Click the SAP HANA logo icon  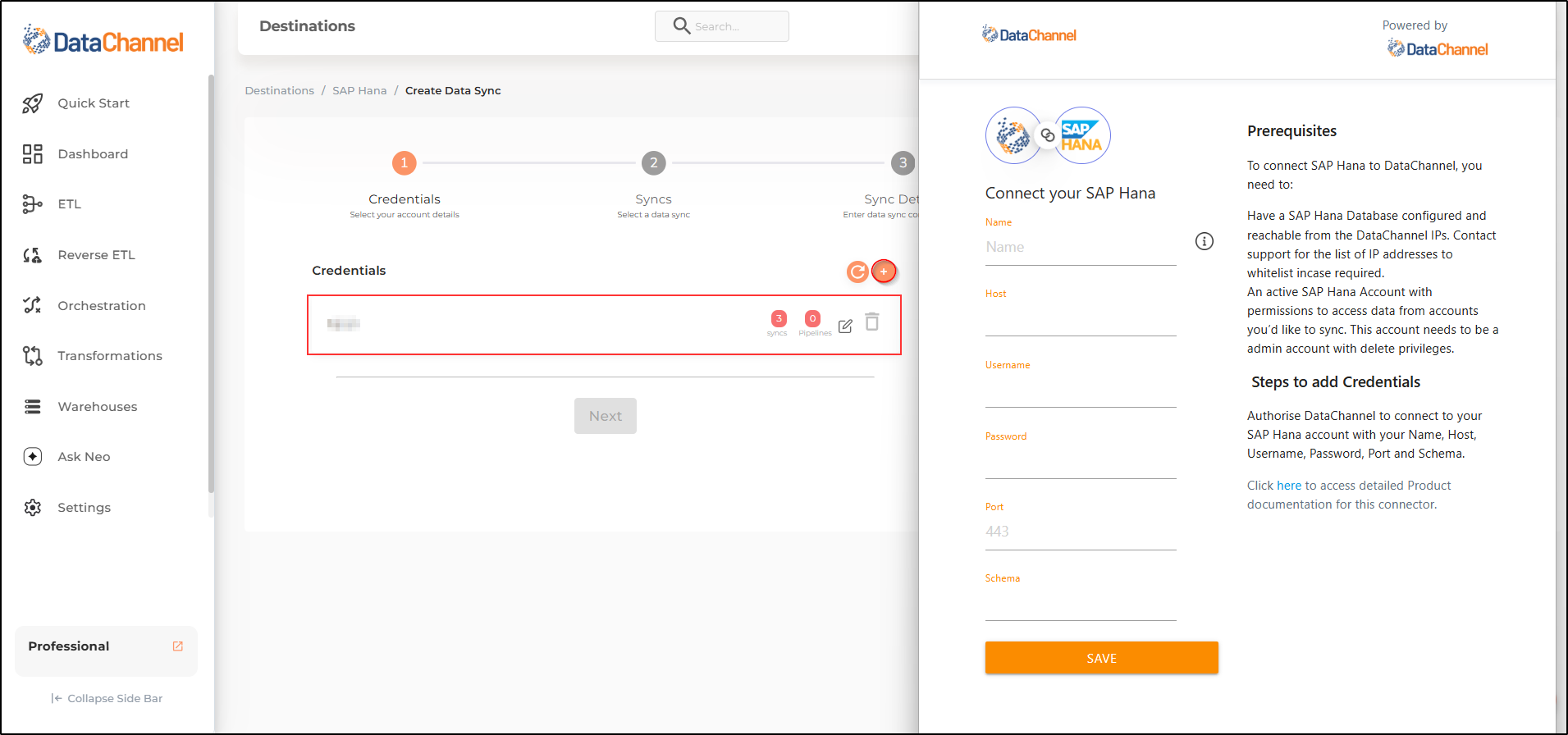click(x=1081, y=135)
